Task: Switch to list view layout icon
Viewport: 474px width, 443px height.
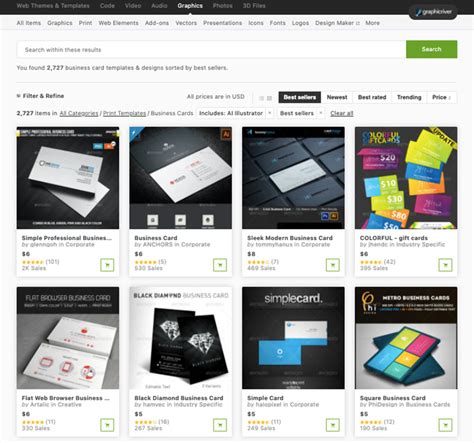Action: pos(262,98)
